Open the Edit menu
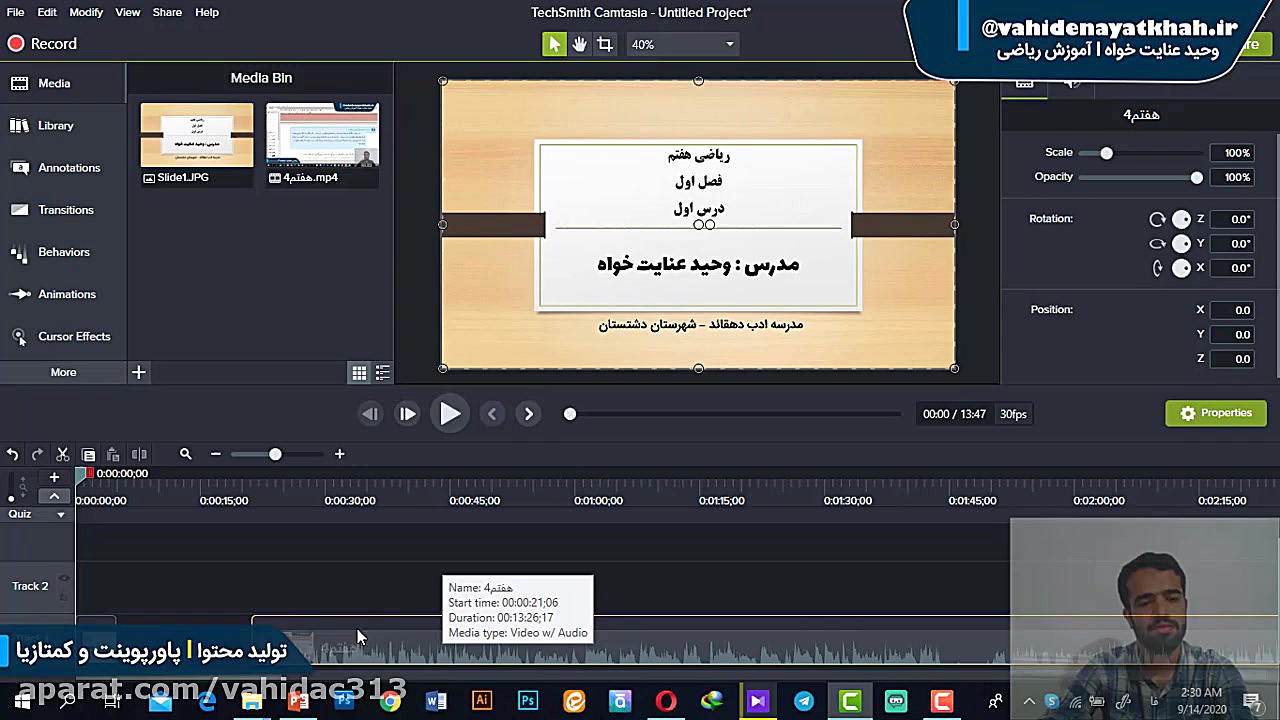The height and width of the screenshot is (720, 1280). tap(46, 12)
